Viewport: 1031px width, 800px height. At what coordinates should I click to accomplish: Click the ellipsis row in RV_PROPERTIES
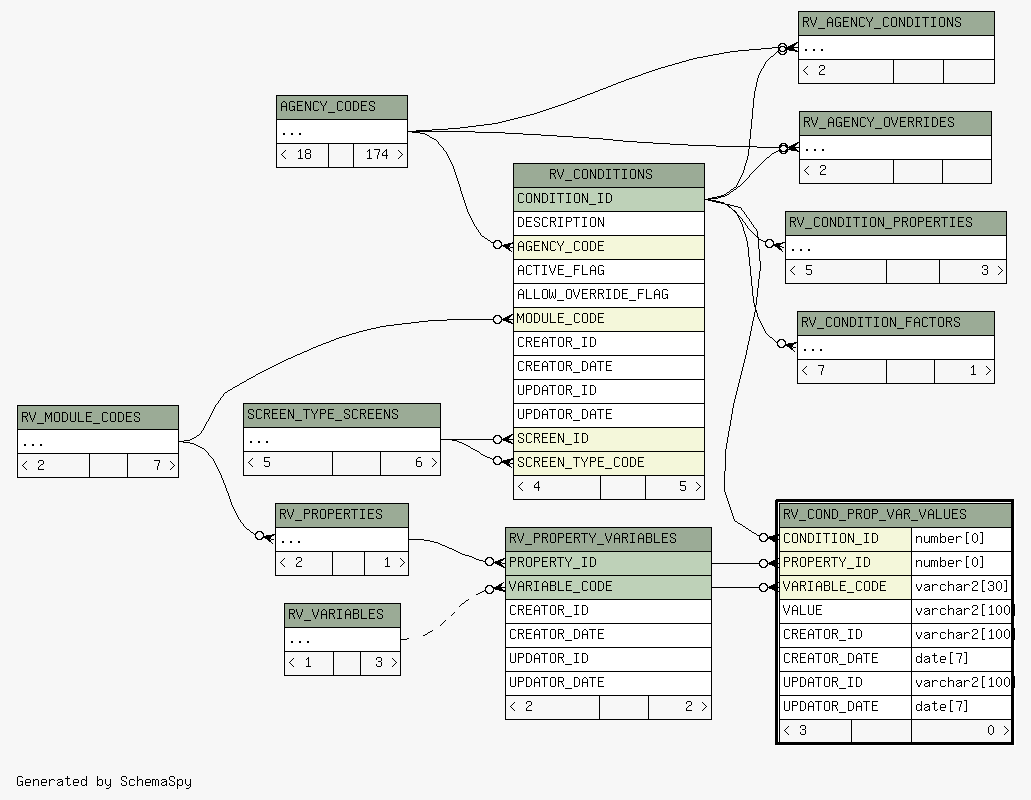[342, 539]
